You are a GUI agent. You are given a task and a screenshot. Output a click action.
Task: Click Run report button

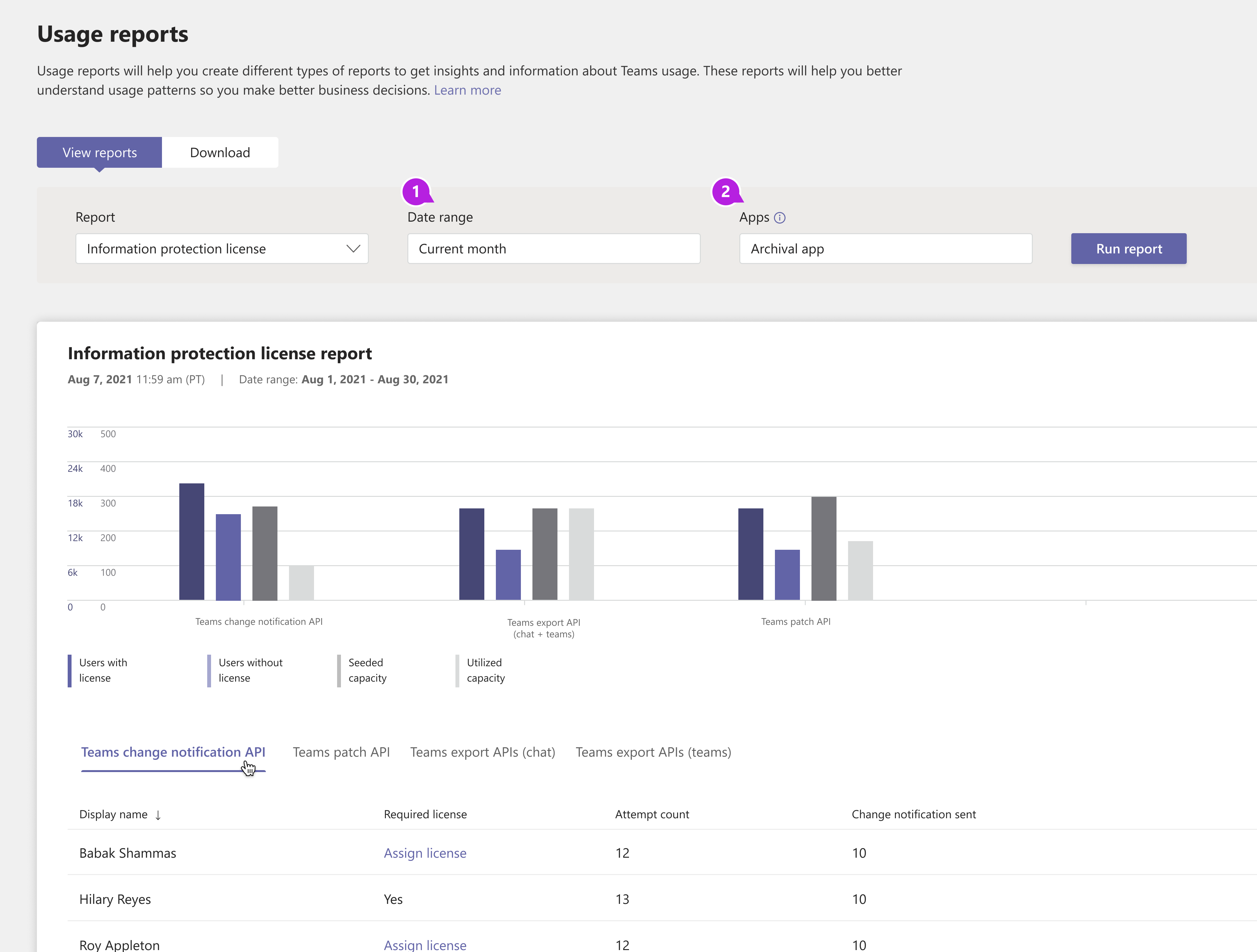point(1128,248)
